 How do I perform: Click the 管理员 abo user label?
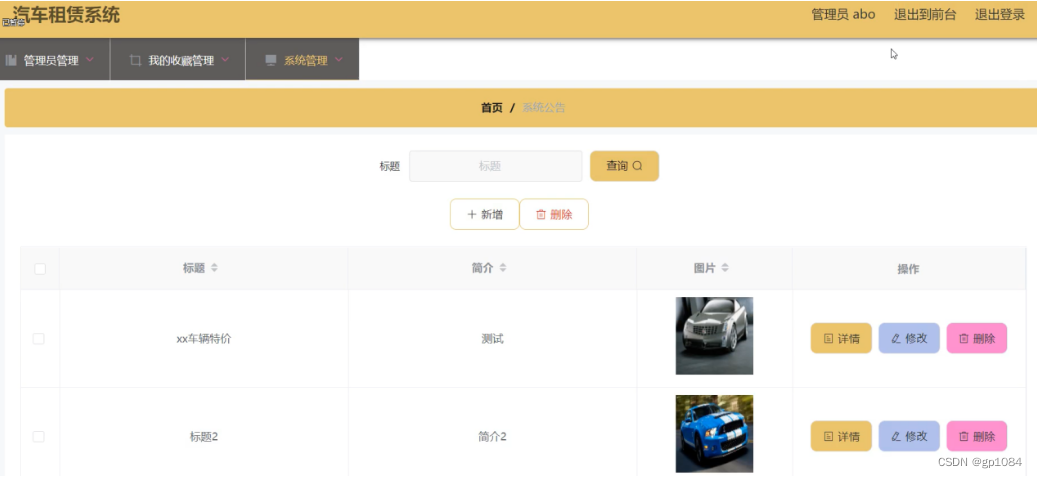843,15
